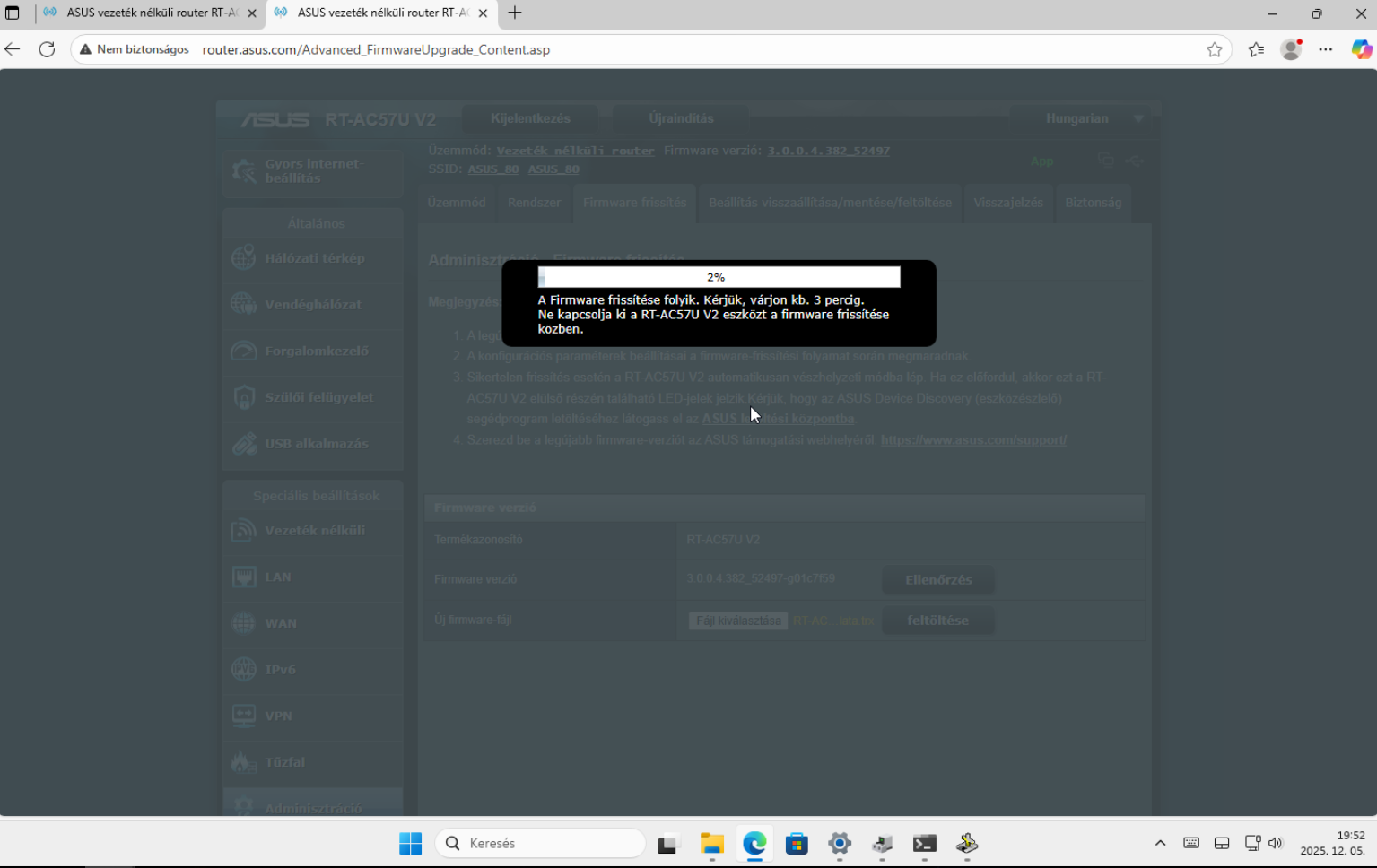Select the Firmware frissítés tab
The width and height of the screenshot is (1377, 868).
point(634,203)
